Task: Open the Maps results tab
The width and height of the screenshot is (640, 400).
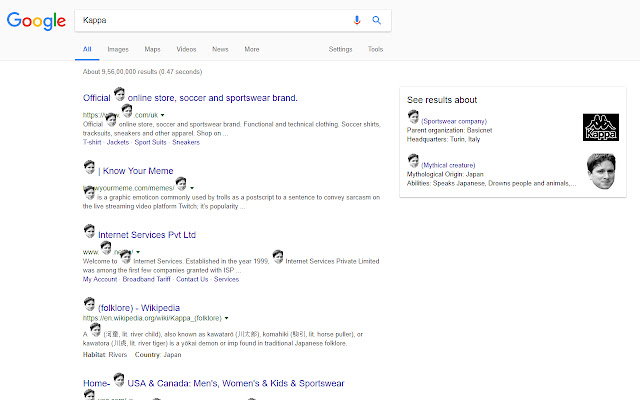Action: click(x=152, y=49)
